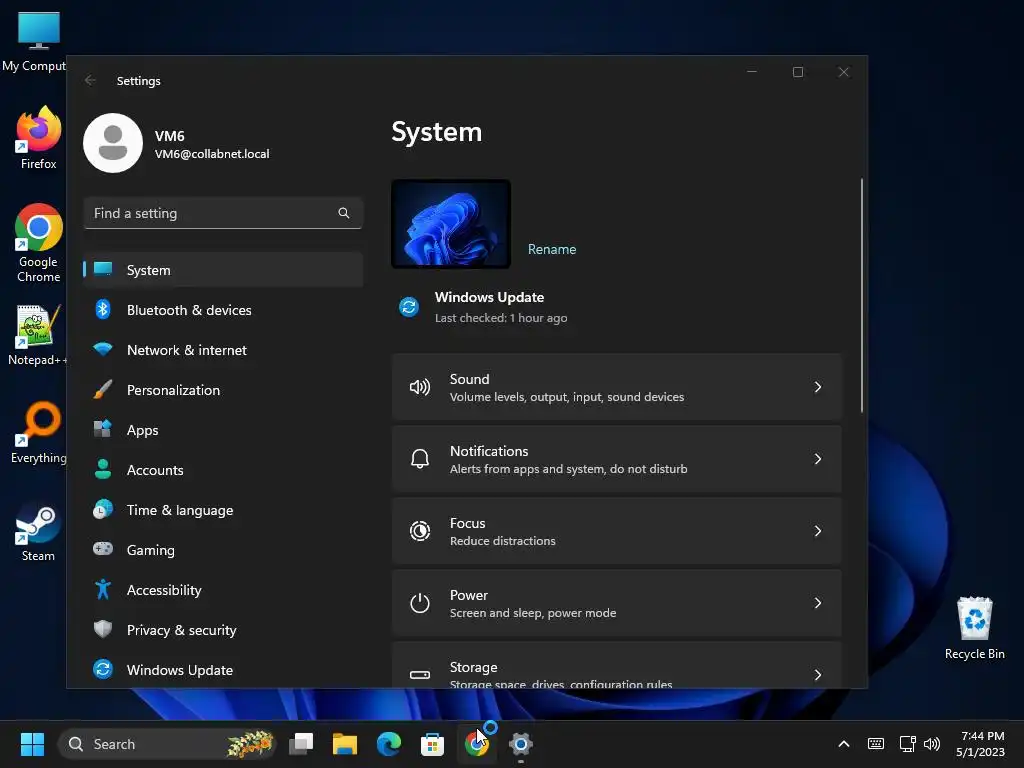The height and width of the screenshot is (768, 1024).
Task: Click the Storage drive icon
Action: (419, 675)
